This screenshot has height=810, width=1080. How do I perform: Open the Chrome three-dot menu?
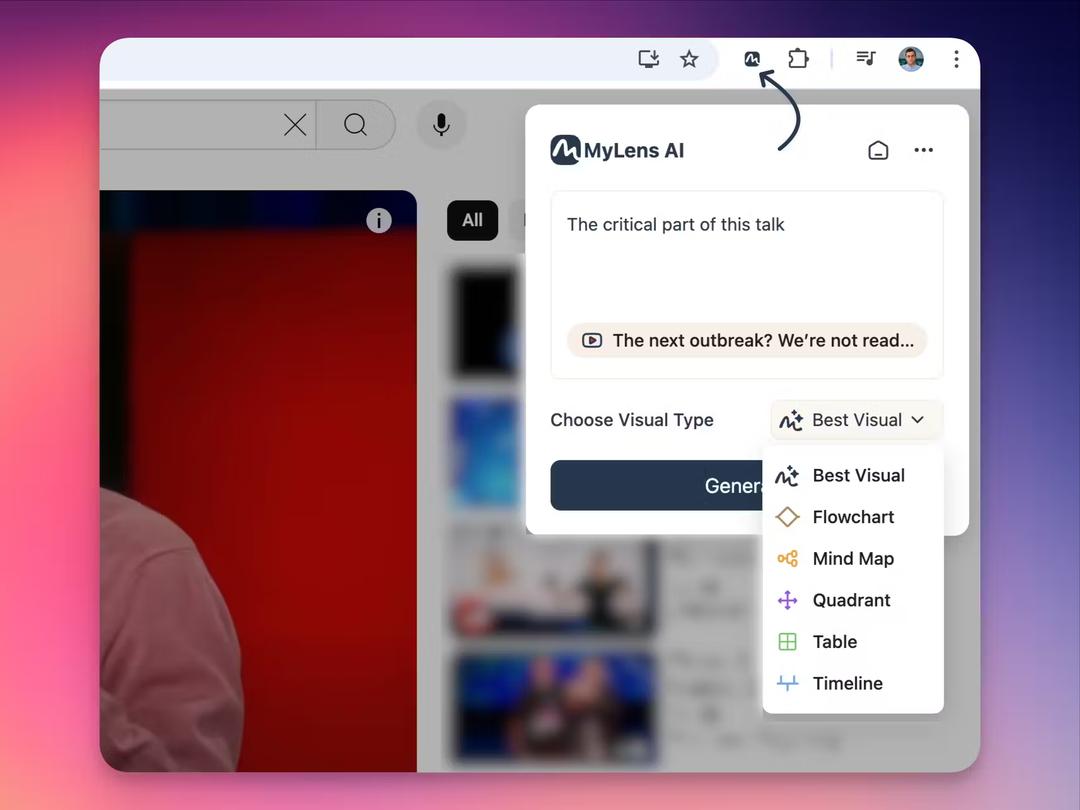(x=956, y=59)
